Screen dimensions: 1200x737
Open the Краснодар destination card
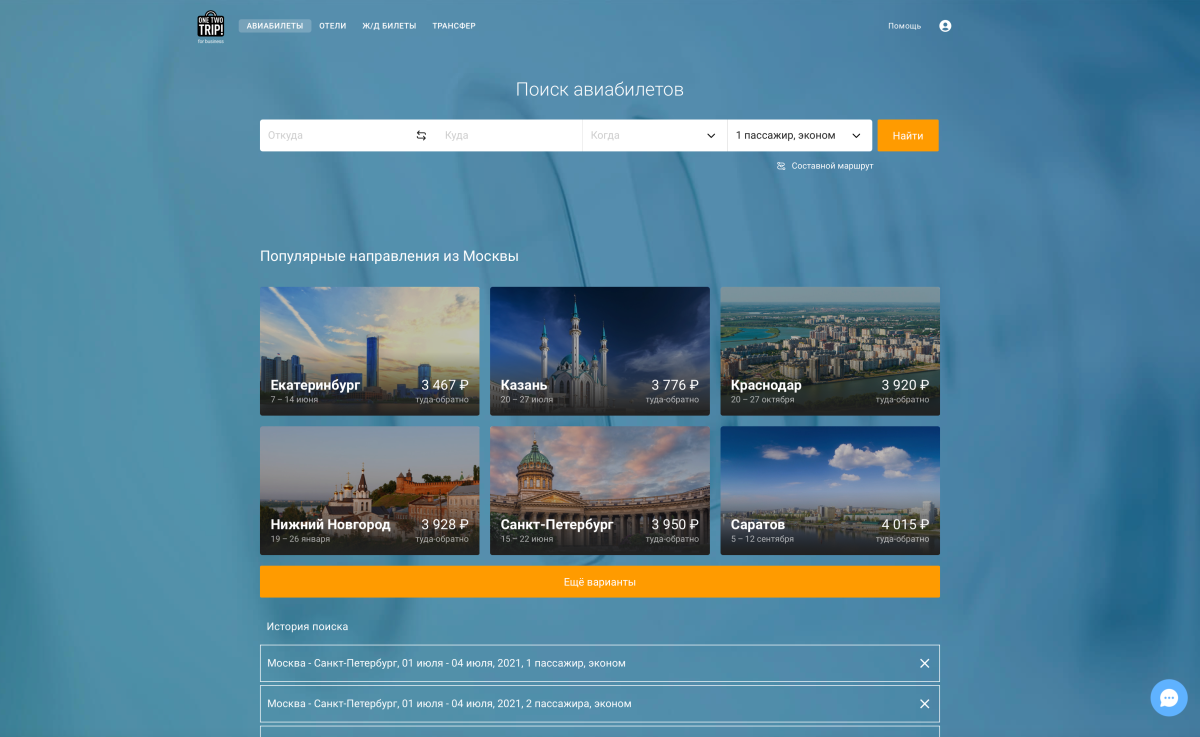(x=830, y=351)
